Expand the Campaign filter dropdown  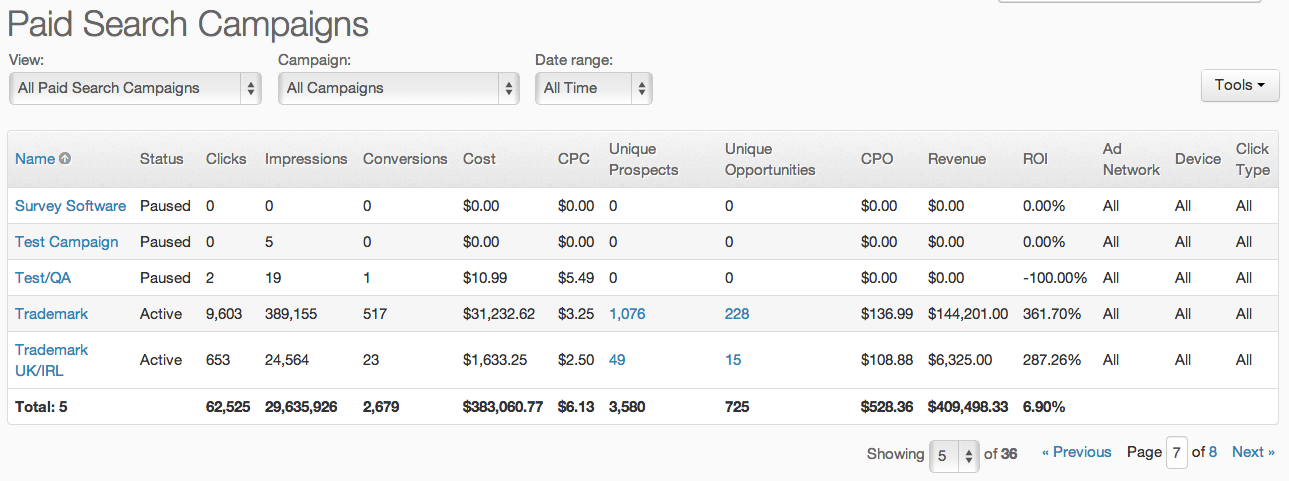[x=399, y=88]
